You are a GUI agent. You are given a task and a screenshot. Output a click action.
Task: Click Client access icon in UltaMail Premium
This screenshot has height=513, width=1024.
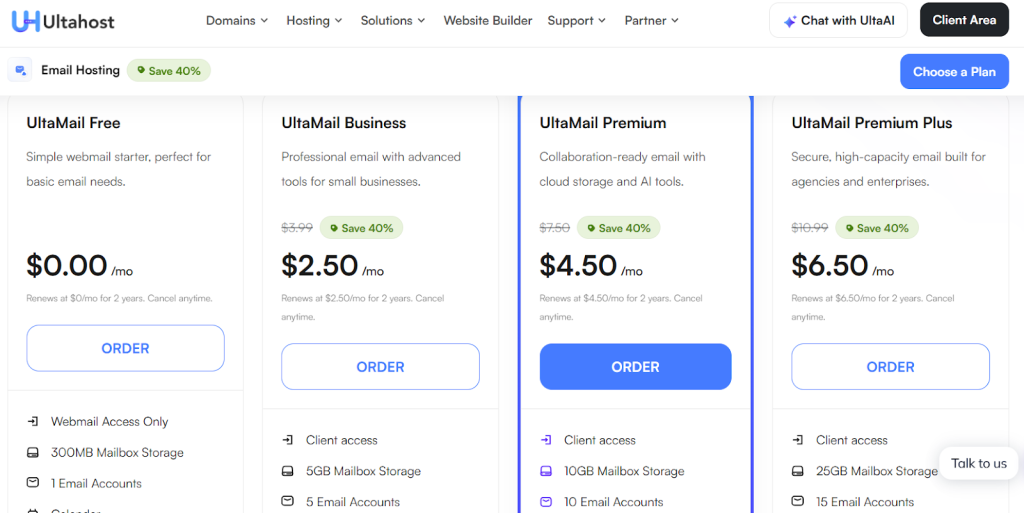click(x=546, y=440)
